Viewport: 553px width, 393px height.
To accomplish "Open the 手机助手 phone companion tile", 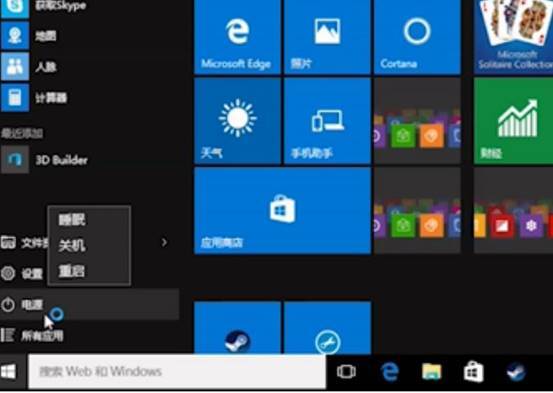I will (x=327, y=121).
